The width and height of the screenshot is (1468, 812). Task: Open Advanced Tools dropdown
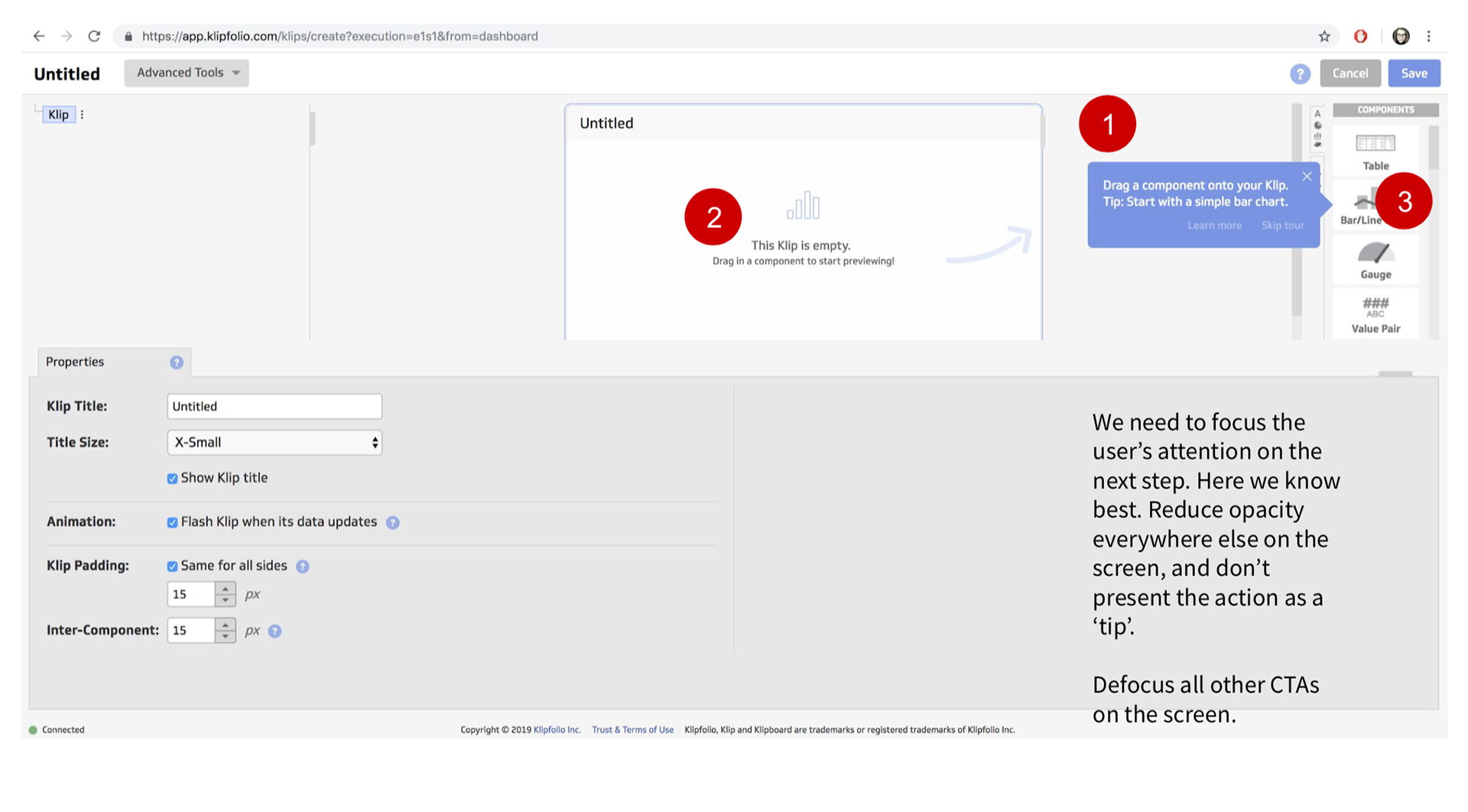pos(187,73)
